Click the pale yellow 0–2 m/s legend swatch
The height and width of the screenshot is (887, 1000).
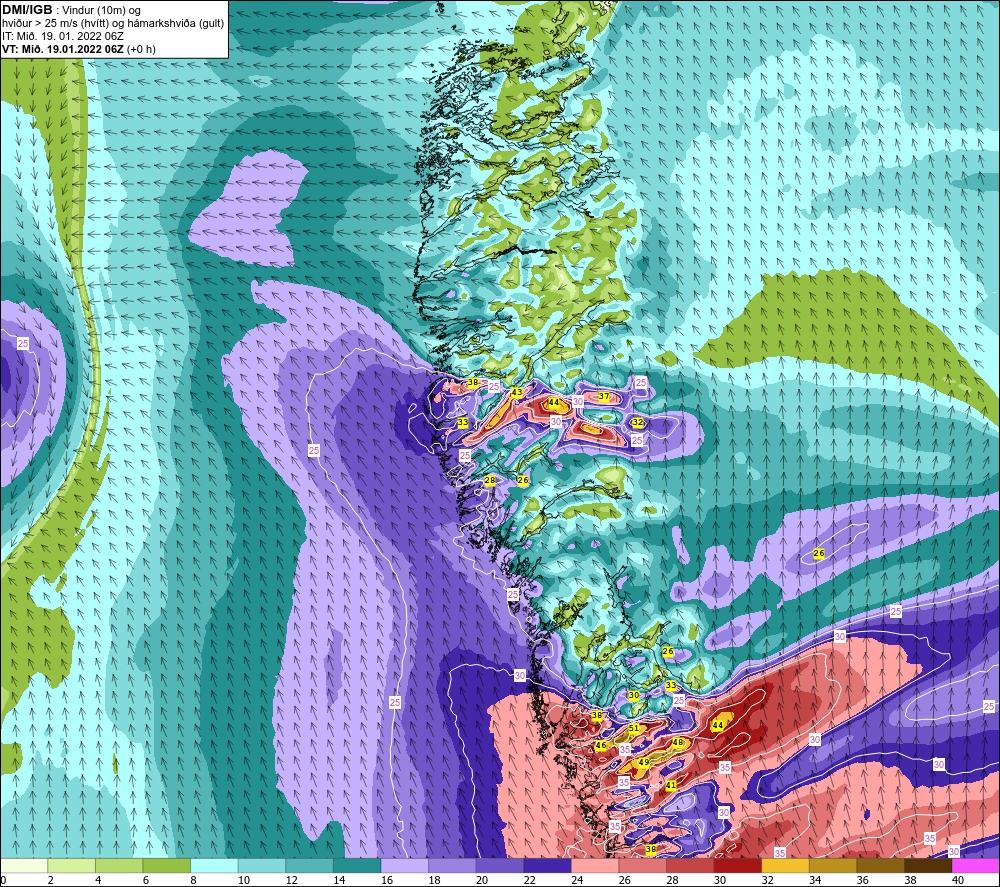click(x=24, y=866)
